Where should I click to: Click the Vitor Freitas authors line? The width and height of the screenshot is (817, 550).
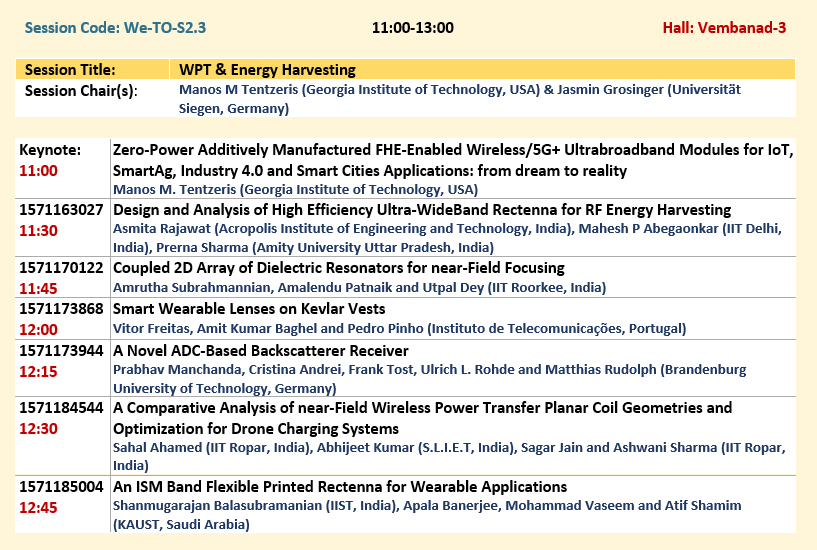click(x=399, y=328)
